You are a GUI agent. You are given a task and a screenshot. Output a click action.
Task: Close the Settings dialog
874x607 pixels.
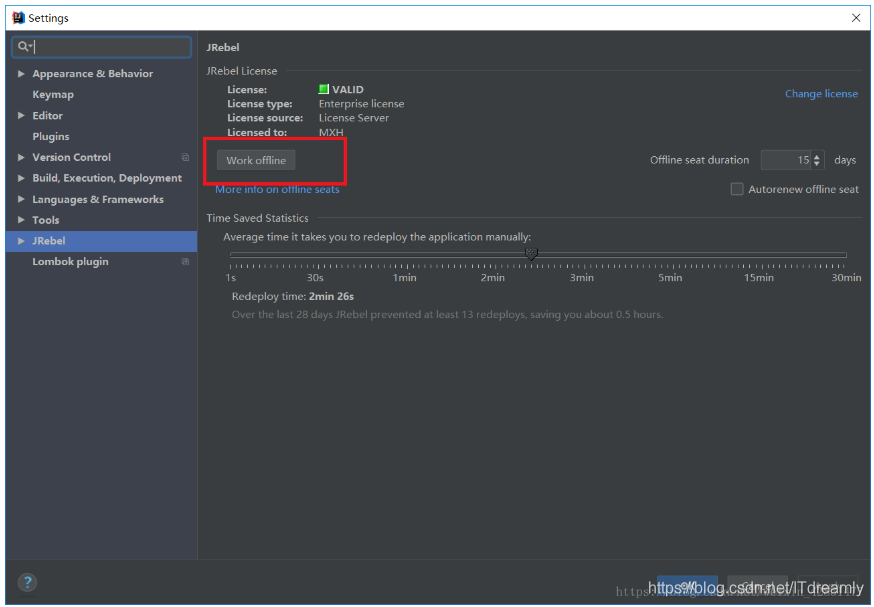tap(856, 18)
